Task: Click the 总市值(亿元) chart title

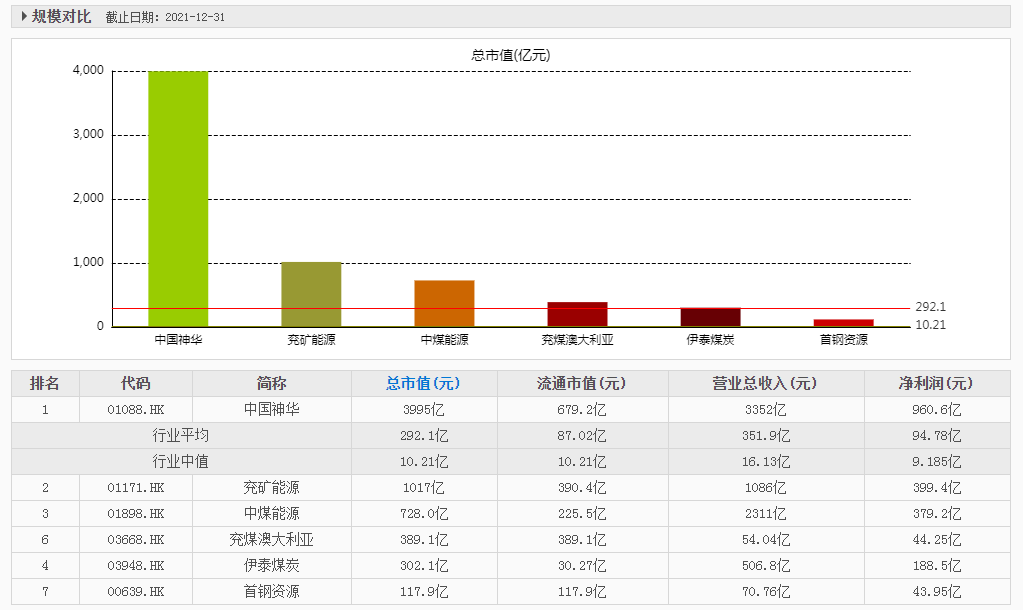Action: click(511, 55)
